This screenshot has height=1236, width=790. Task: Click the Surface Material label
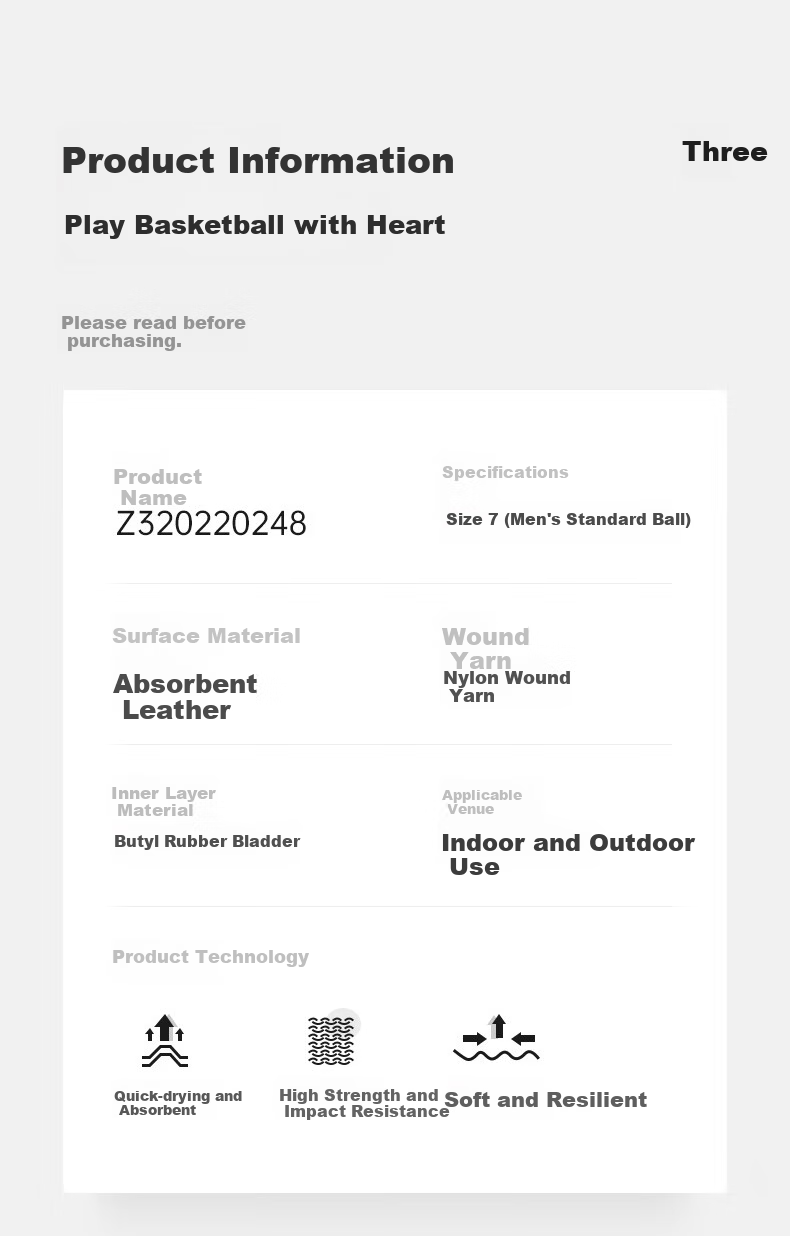click(206, 636)
